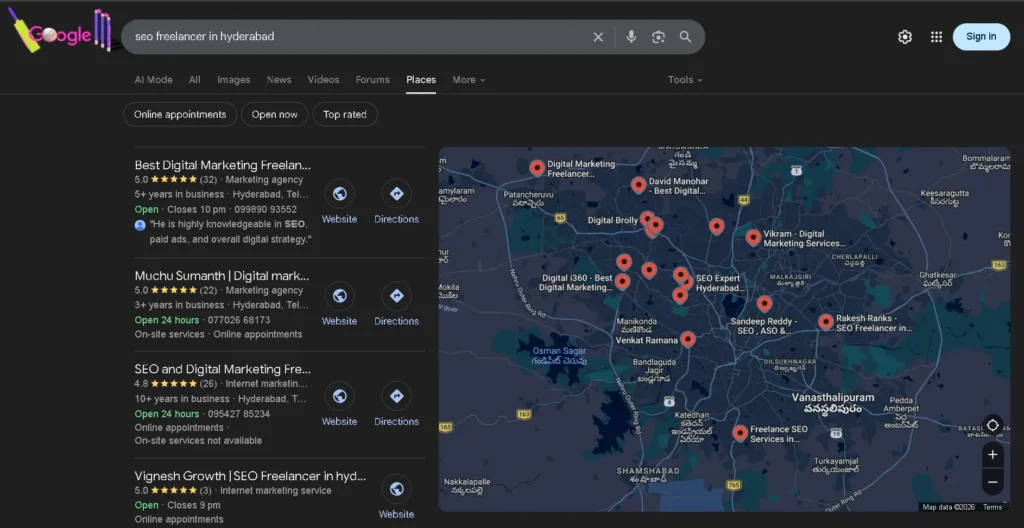Screen dimensions: 1024x528
Task: Switch to the Forums tab
Action: tap(373, 80)
